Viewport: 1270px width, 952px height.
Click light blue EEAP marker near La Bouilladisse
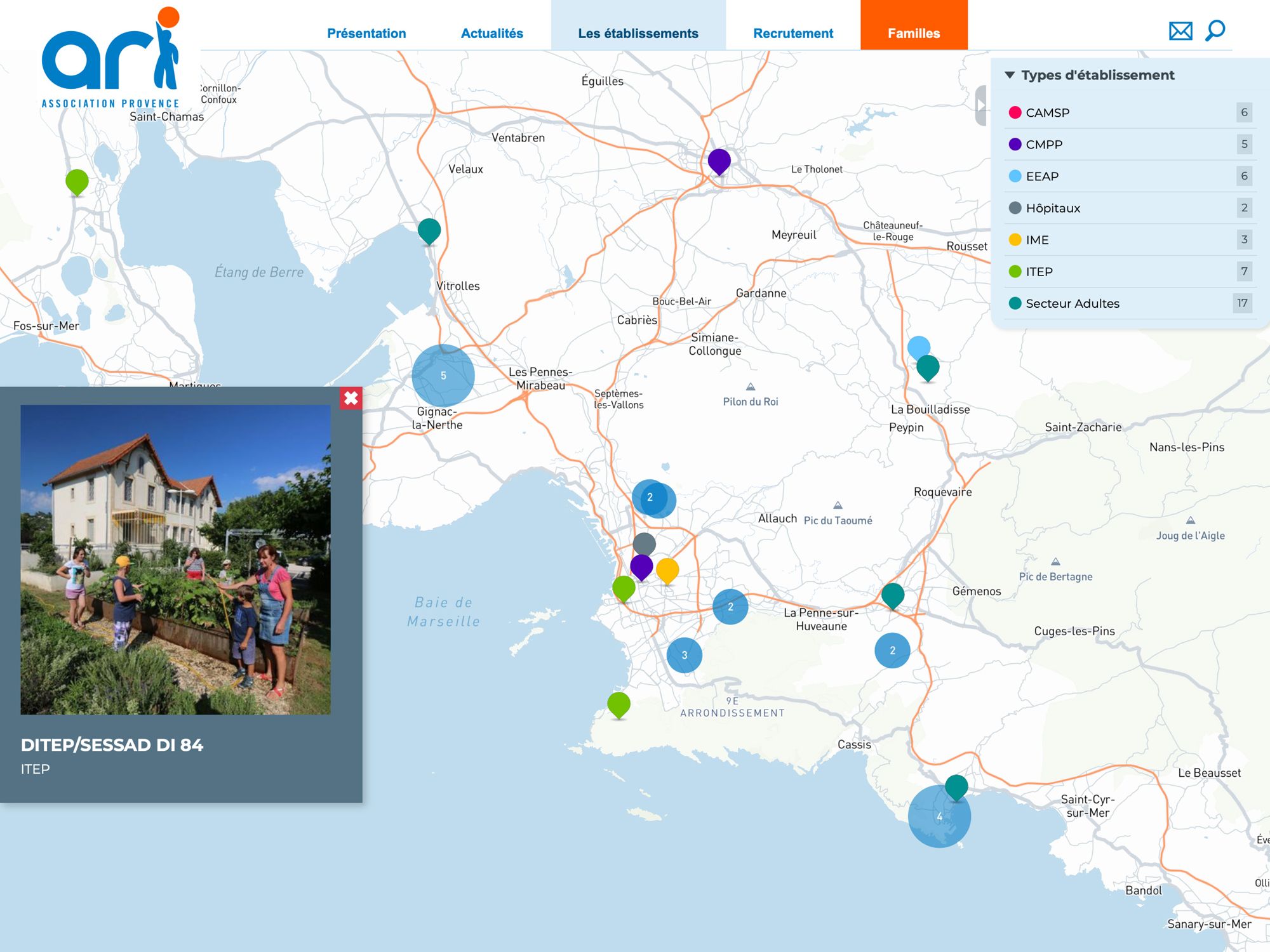(918, 346)
